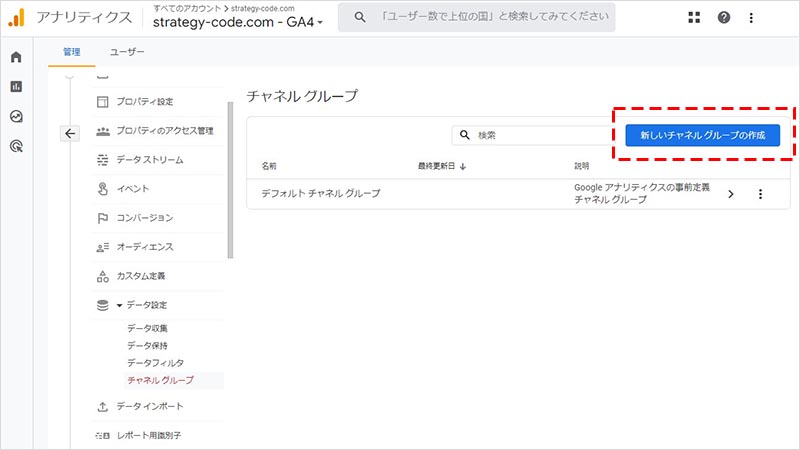
Task: Open Explore icon in left rail
Action: point(15,116)
